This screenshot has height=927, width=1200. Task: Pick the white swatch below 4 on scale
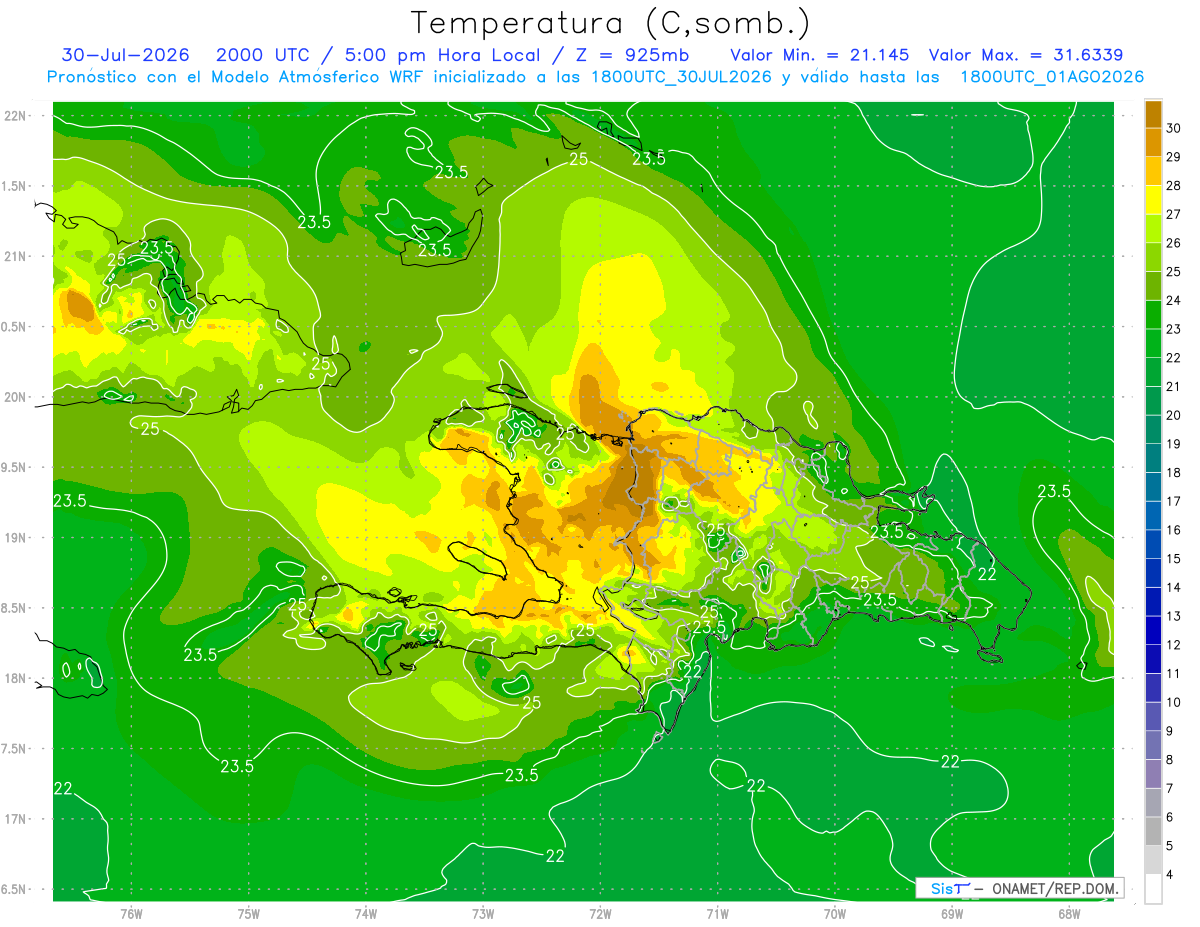[1153, 889]
